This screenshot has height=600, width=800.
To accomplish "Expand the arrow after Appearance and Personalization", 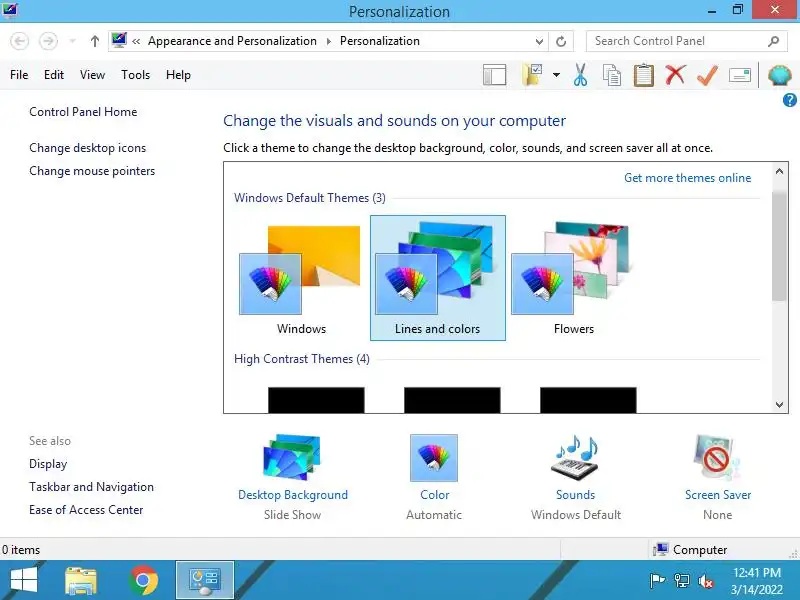I will tap(329, 41).
